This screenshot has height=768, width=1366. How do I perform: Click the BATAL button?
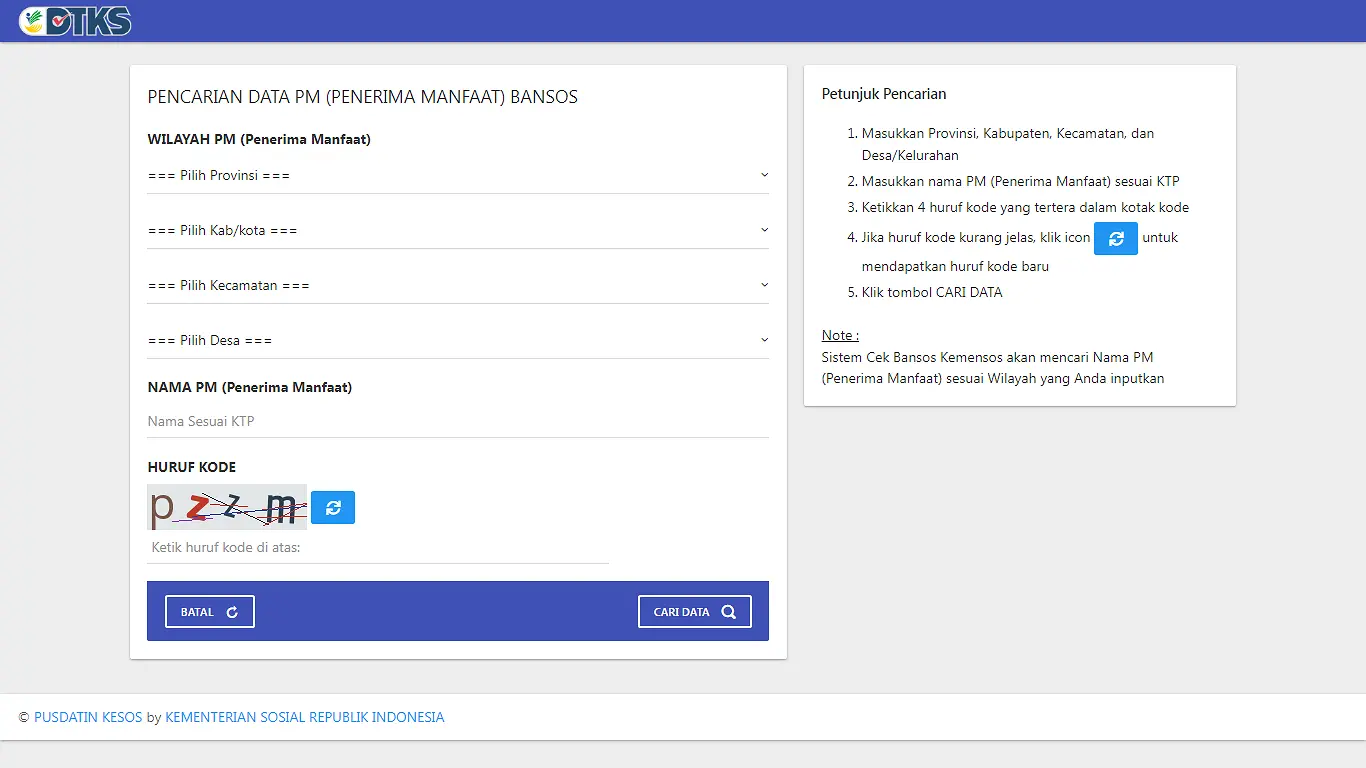210,612
